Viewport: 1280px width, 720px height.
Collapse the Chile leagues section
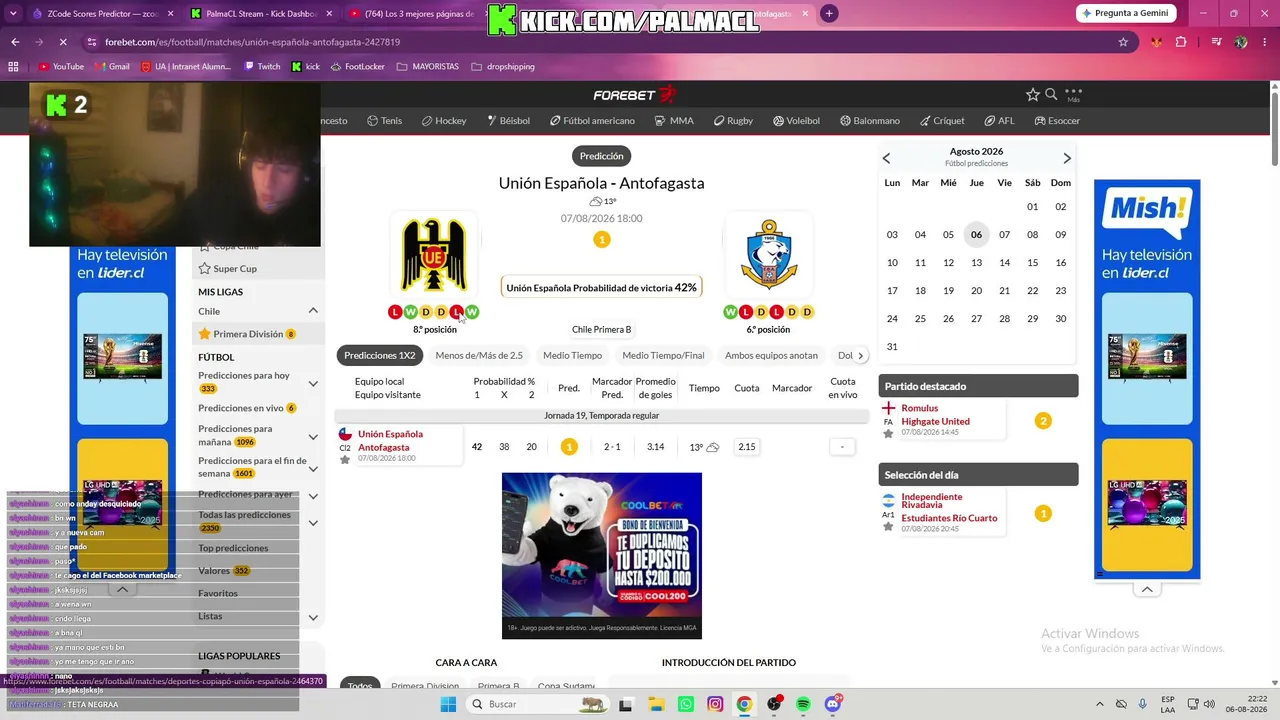pyautogui.click(x=313, y=311)
